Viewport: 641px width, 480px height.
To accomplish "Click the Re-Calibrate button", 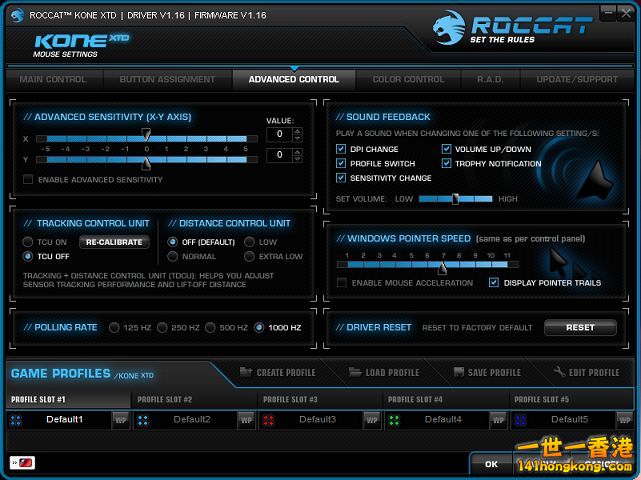I will (114, 242).
